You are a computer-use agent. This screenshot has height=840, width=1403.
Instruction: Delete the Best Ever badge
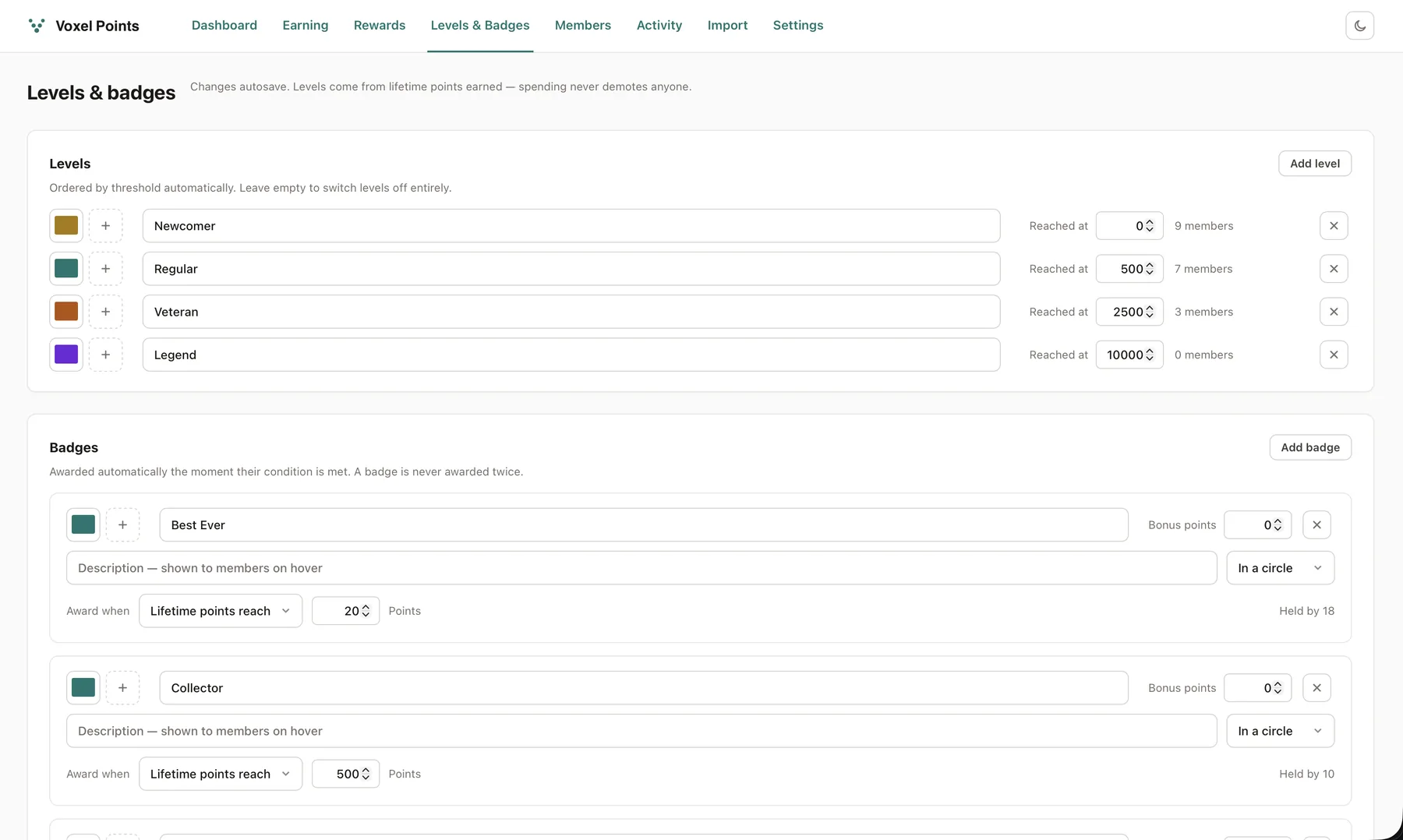coord(1316,525)
